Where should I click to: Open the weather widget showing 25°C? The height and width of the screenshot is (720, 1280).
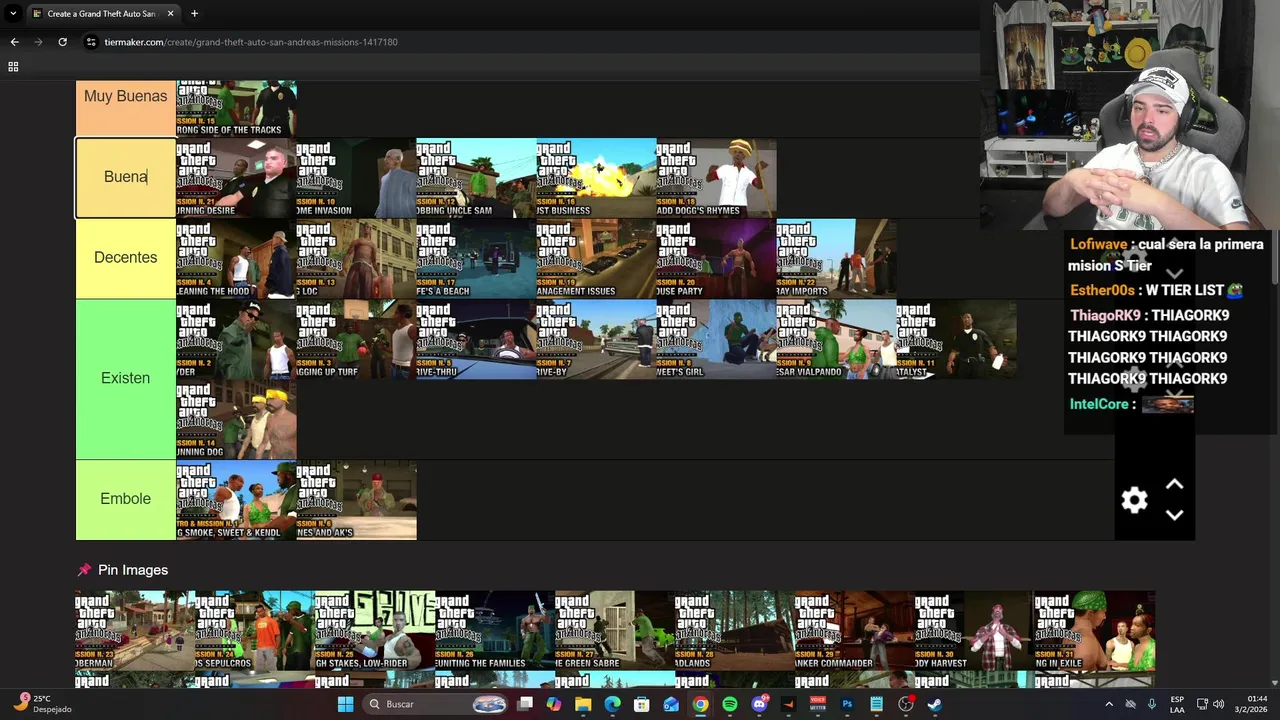pos(40,704)
